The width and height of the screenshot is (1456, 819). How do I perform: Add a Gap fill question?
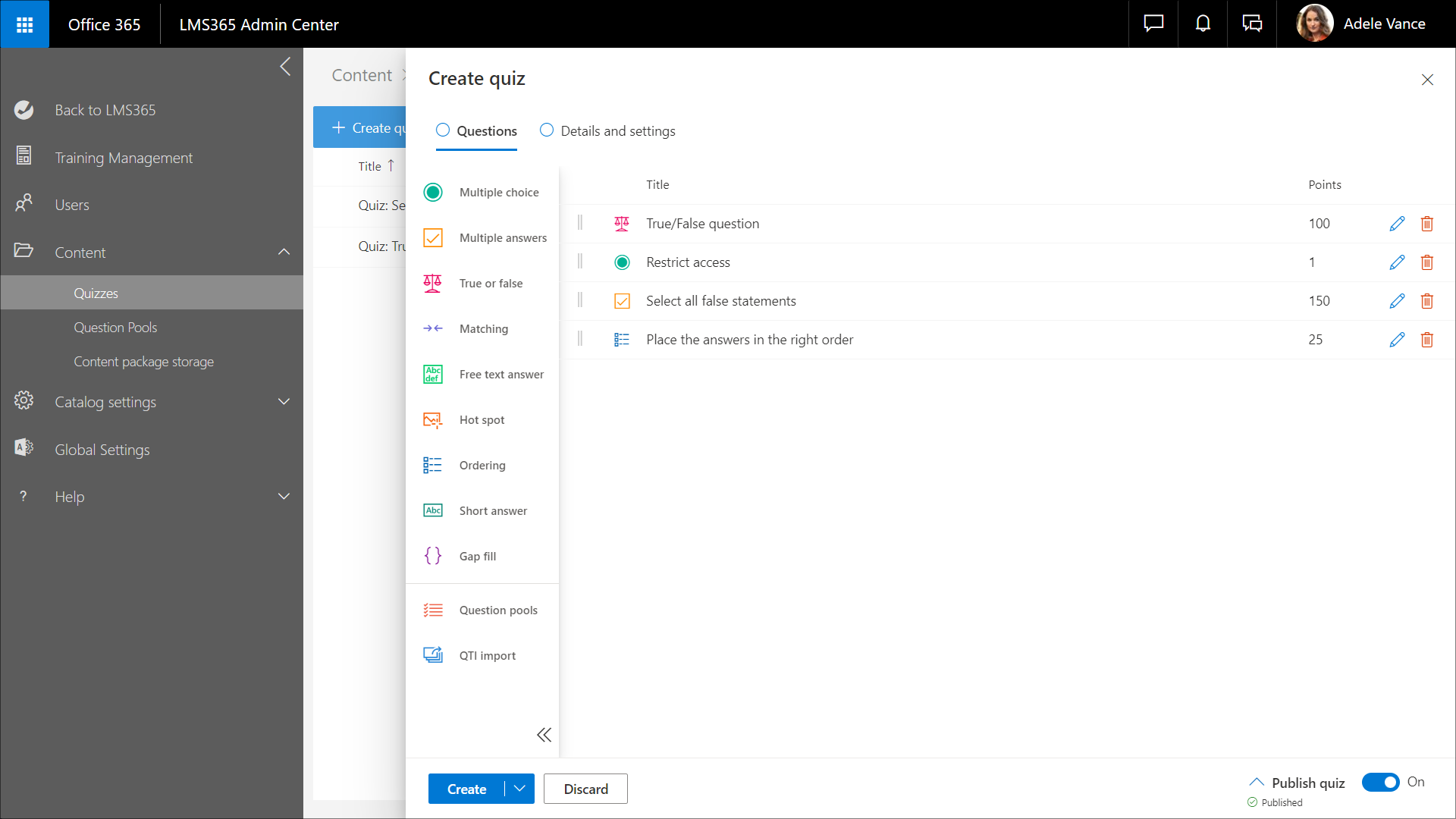pyautogui.click(x=477, y=557)
